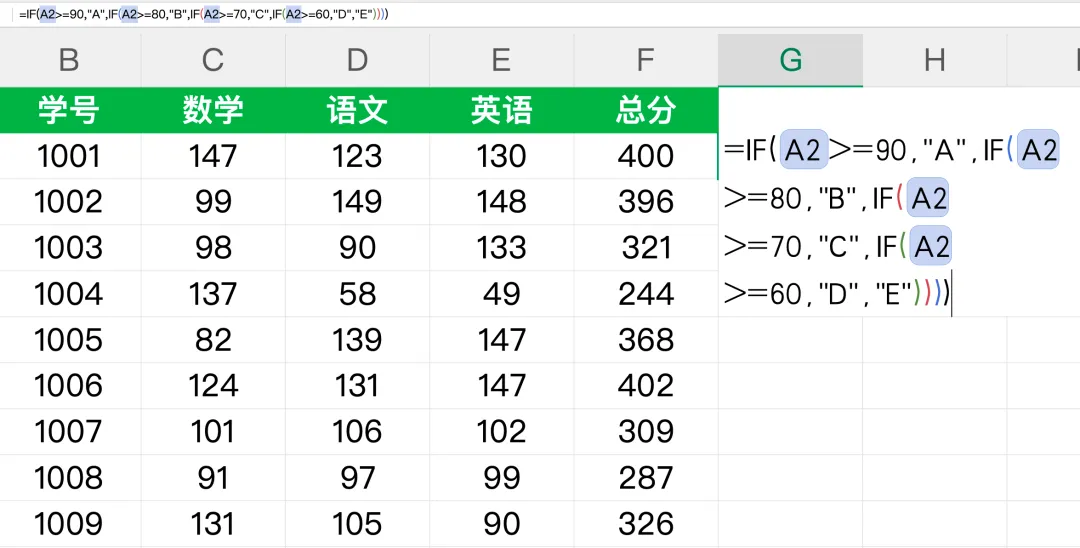
Task: Select column F header
Action: (x=645, y=61)
